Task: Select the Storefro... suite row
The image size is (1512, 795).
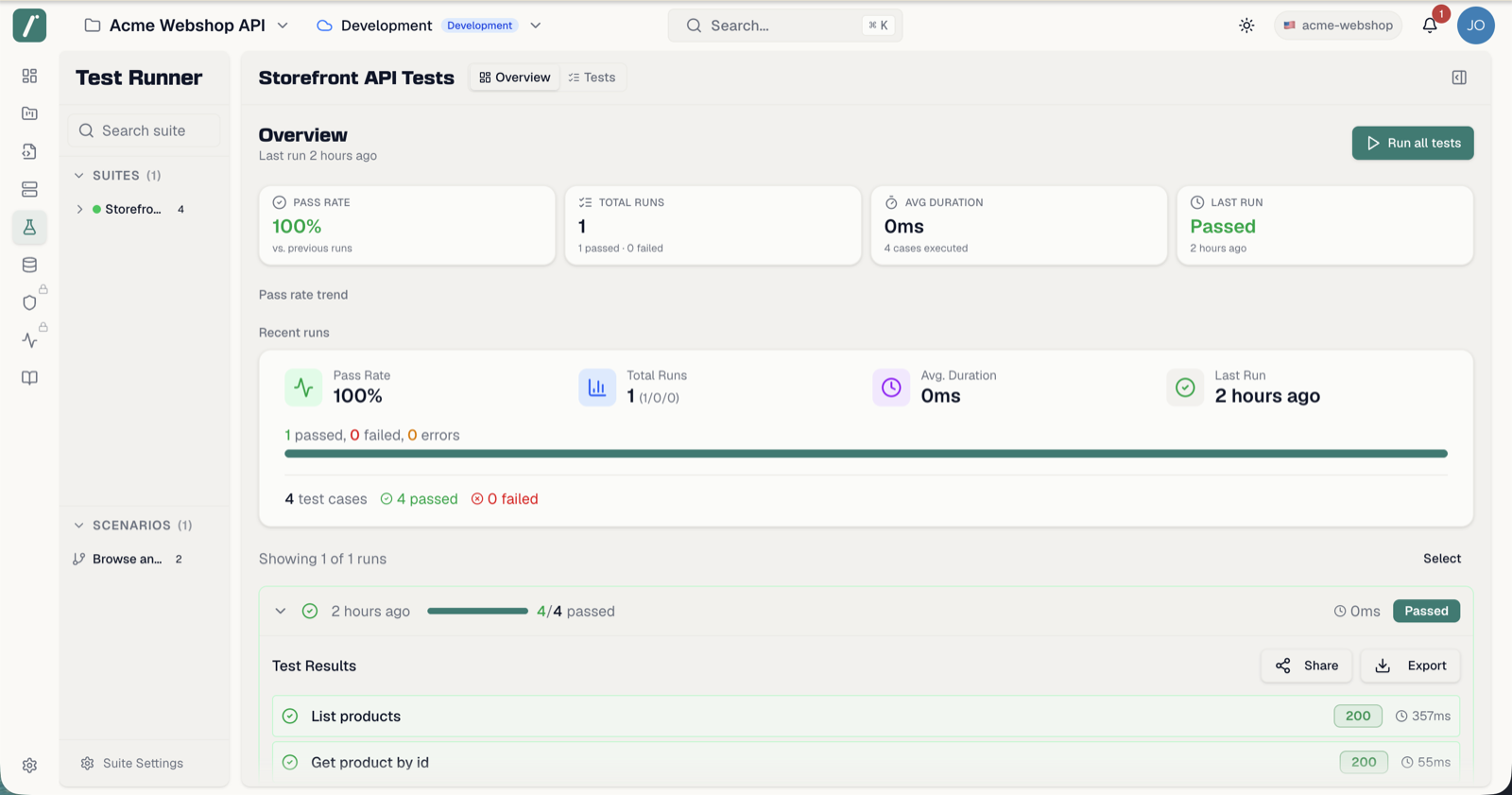Action: pyautogui.click(x=144, y=209)
